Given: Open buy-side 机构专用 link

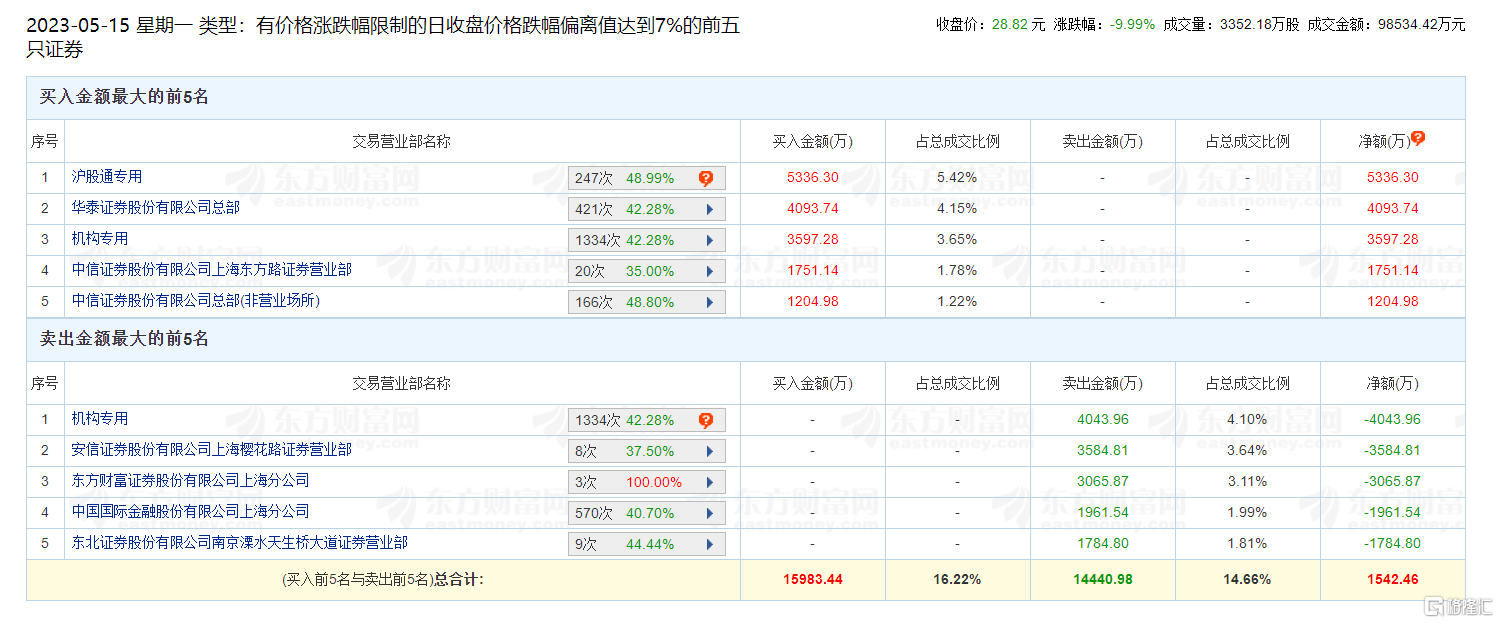Looking at the screenshot, I should [x=100, y=239].
